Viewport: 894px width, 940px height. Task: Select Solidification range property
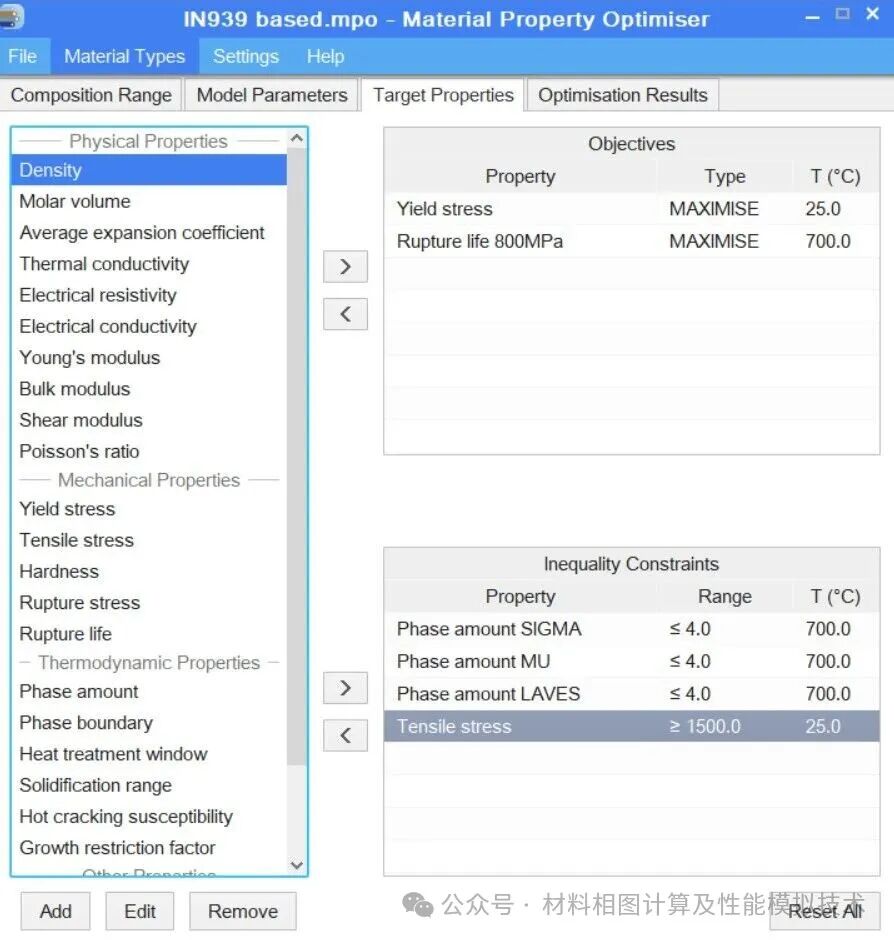(149, 785)
